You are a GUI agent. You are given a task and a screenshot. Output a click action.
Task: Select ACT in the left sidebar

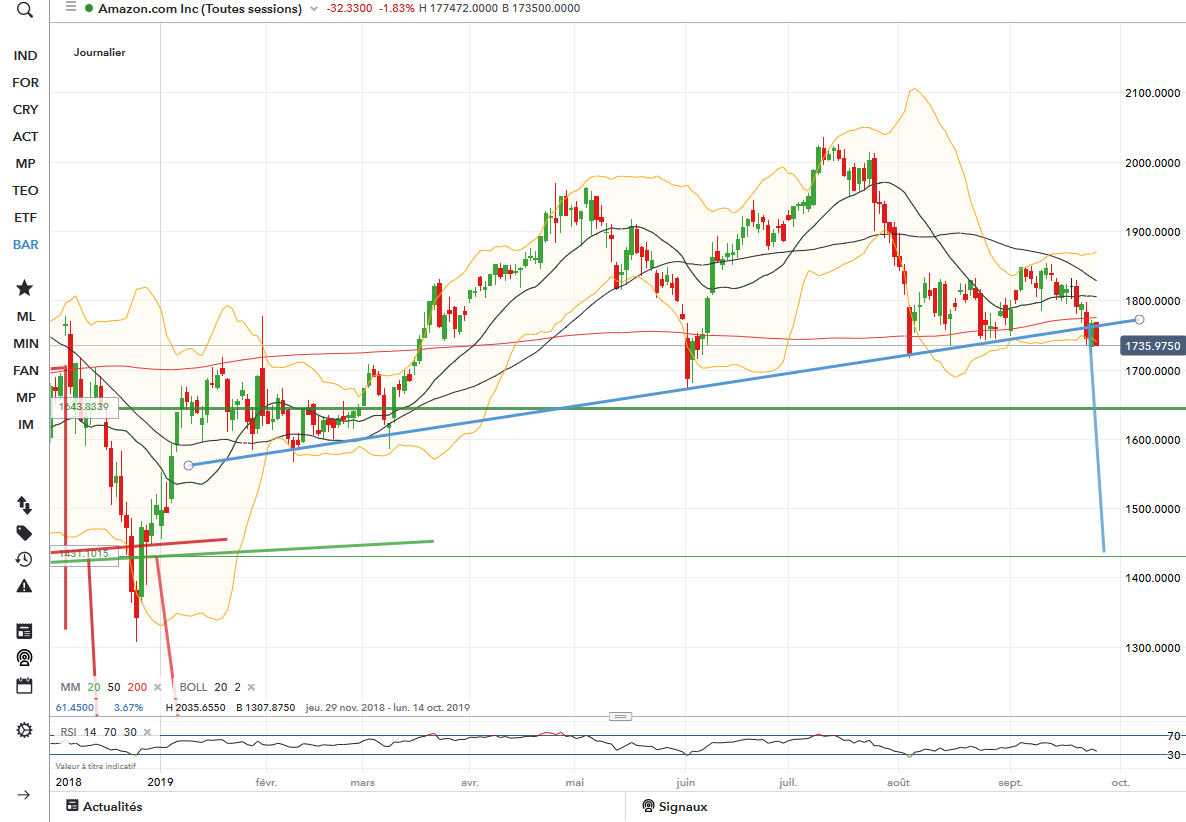pyautogui.click(x=25, y=137)
